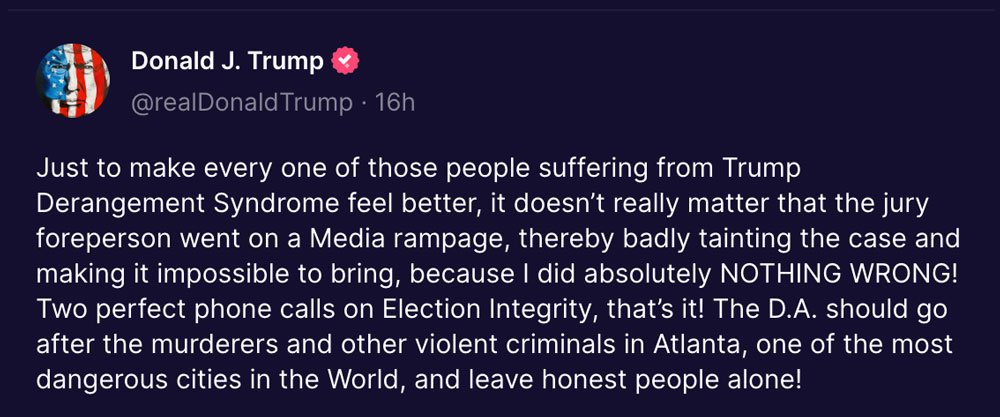Viewport: 1000px width, 417px height.
Task: Click the text The D.A. in post
Action: [x=755, y=309]
